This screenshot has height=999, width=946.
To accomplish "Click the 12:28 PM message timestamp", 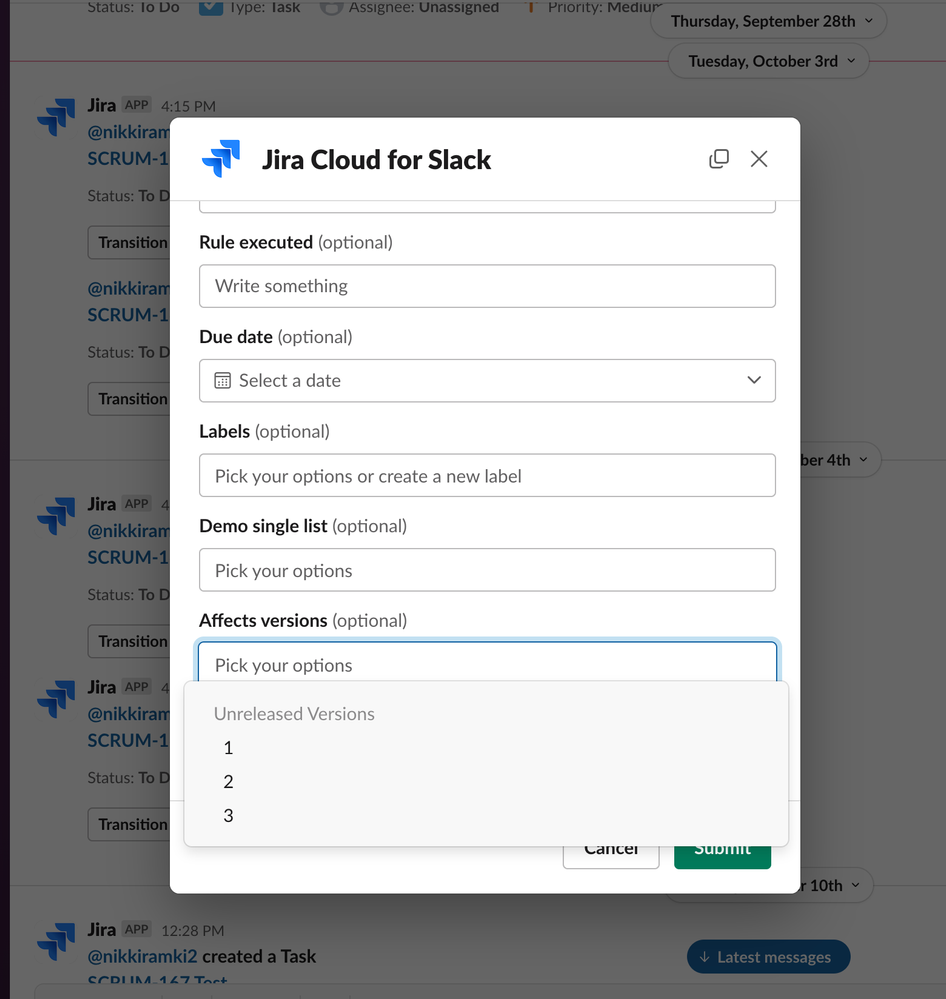I will [192, 931].
